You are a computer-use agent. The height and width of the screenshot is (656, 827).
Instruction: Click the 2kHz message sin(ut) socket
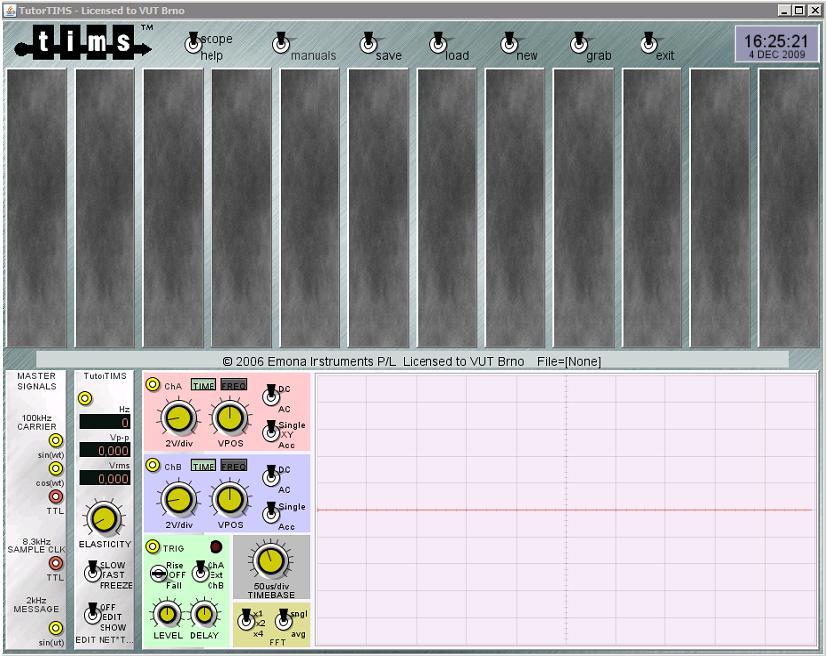tap(55, 628)
